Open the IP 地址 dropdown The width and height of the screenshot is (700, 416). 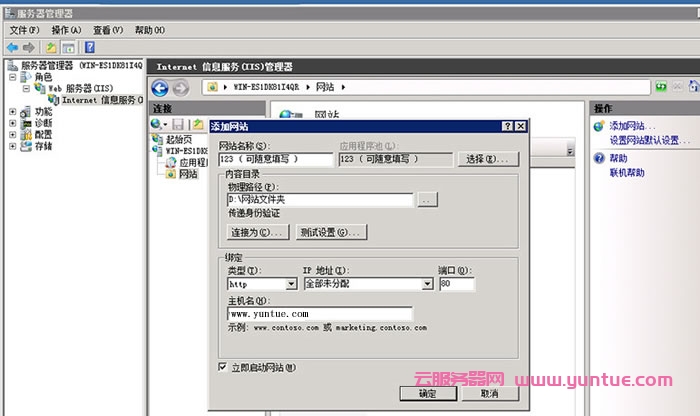pos(427,284)
